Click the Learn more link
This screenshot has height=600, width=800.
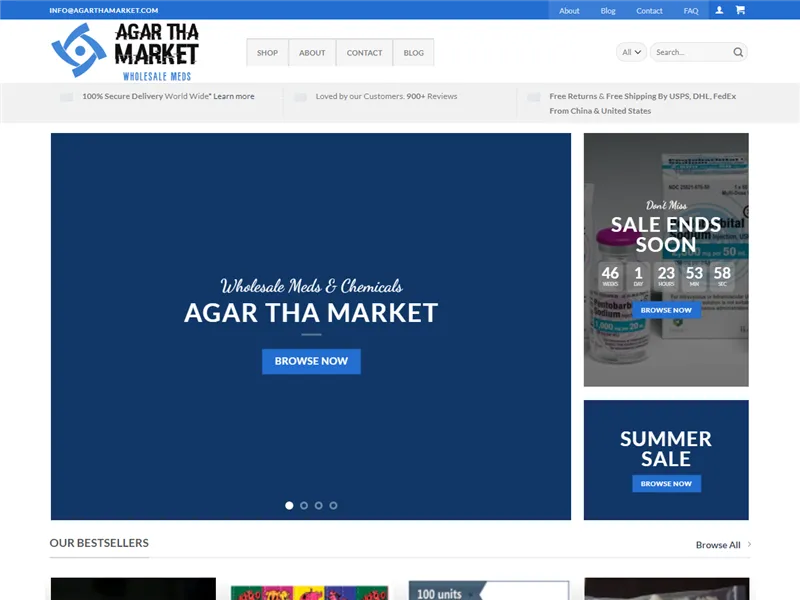tap(232, 96)
